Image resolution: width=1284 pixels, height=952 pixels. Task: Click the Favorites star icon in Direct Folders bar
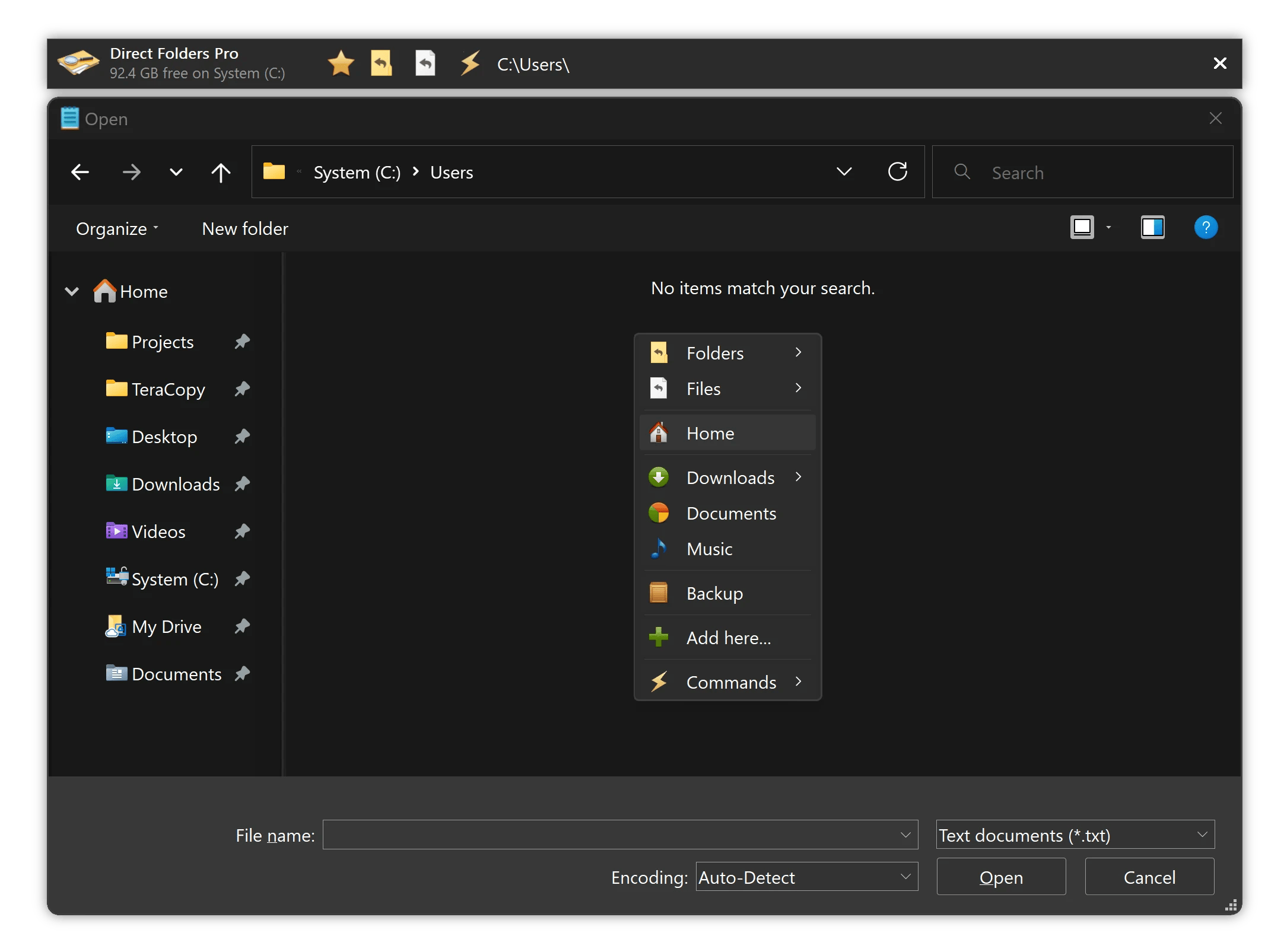click(x=341, y=63)
